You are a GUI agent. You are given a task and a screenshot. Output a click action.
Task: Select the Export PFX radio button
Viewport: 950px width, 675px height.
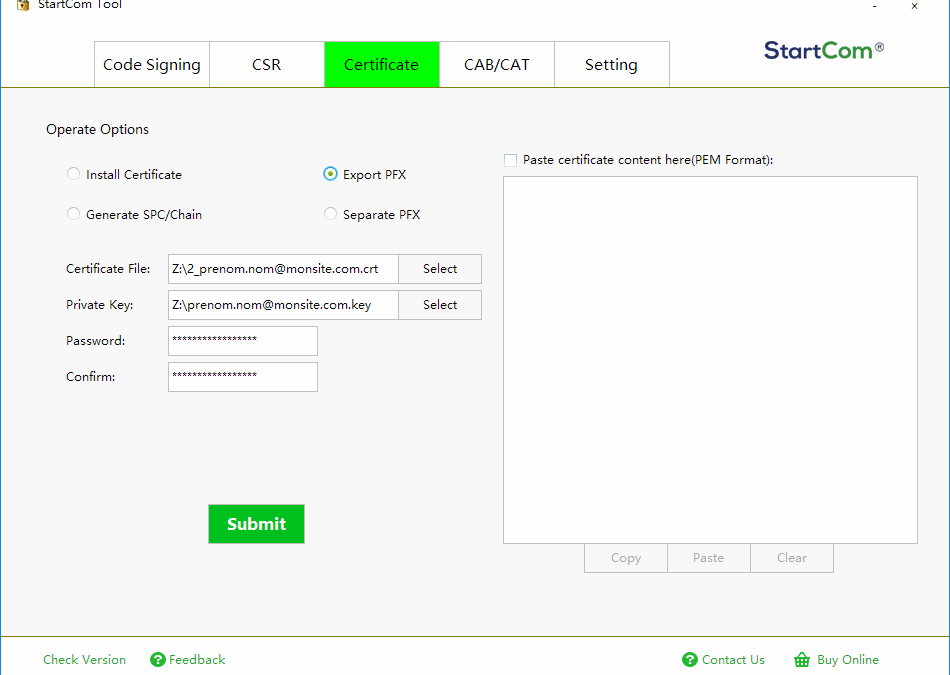click(330, 175)
